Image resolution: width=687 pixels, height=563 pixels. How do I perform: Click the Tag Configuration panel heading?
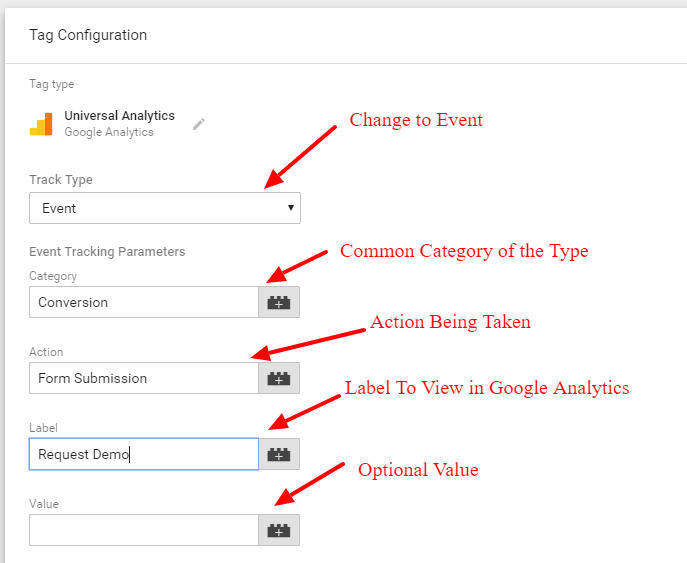pos(88,35)
